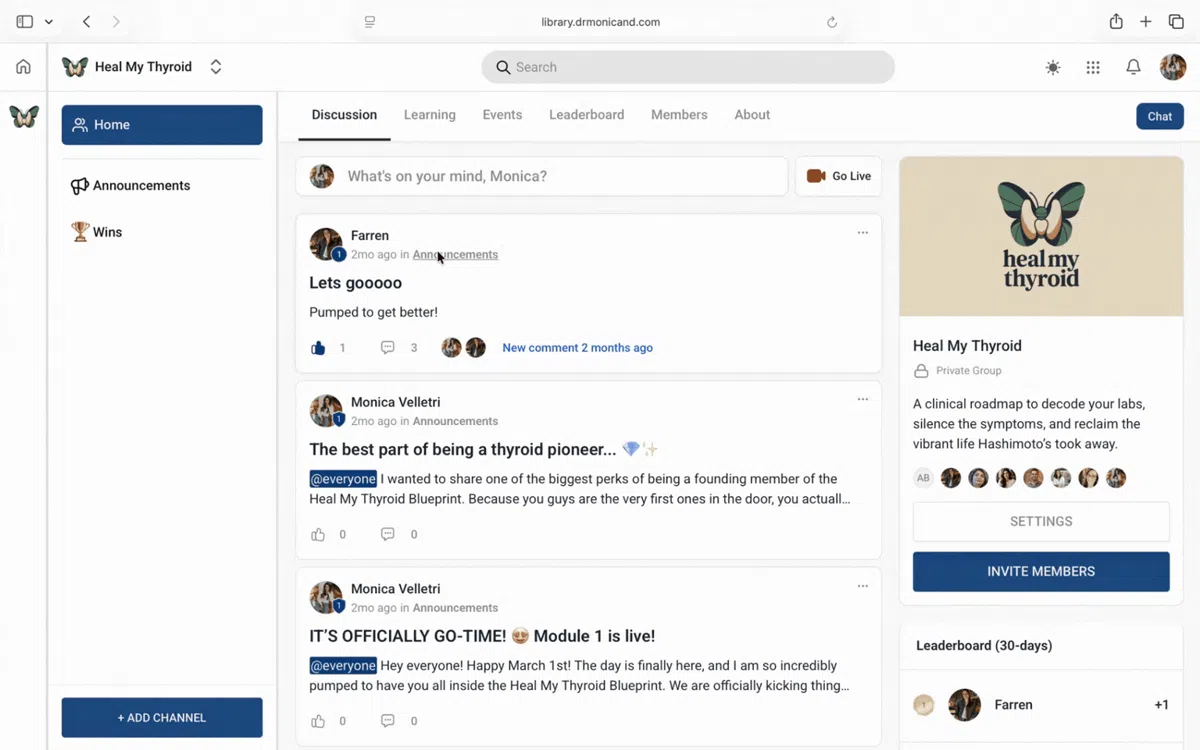Click INVITE MEMBERS

[1041, 572]
